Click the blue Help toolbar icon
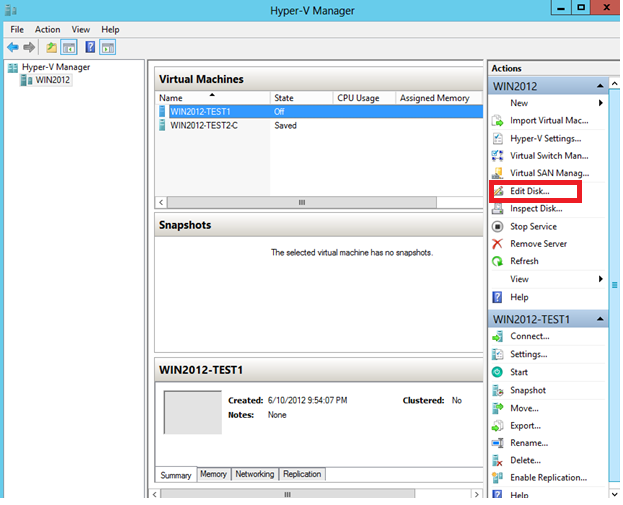Image resolution: width=623 pixels, height=505 pixels. point(90,47)
